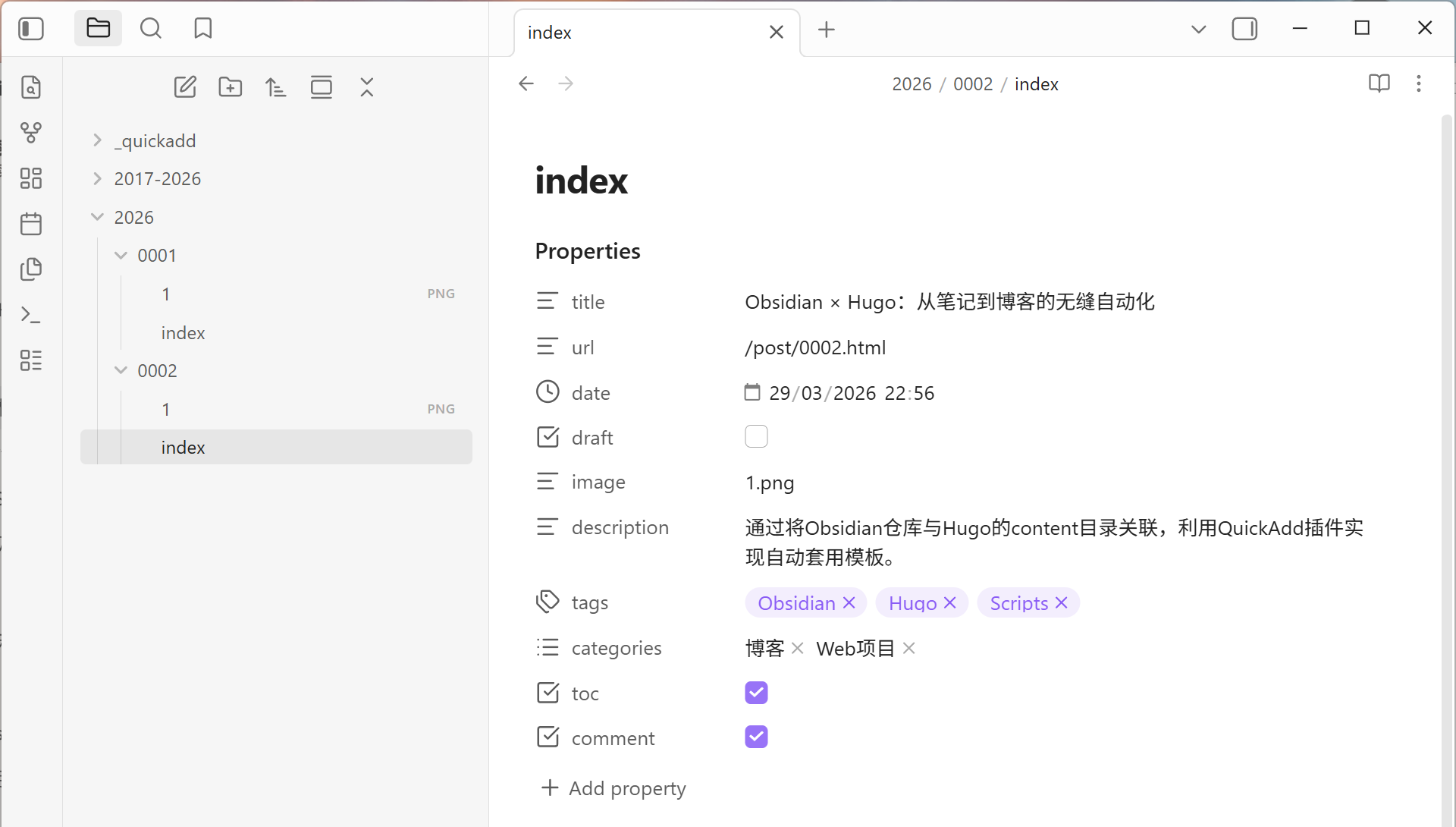Open the Search panel
Image resolution: width=1456 pixels, height=827 pixels.
[151, 29]
